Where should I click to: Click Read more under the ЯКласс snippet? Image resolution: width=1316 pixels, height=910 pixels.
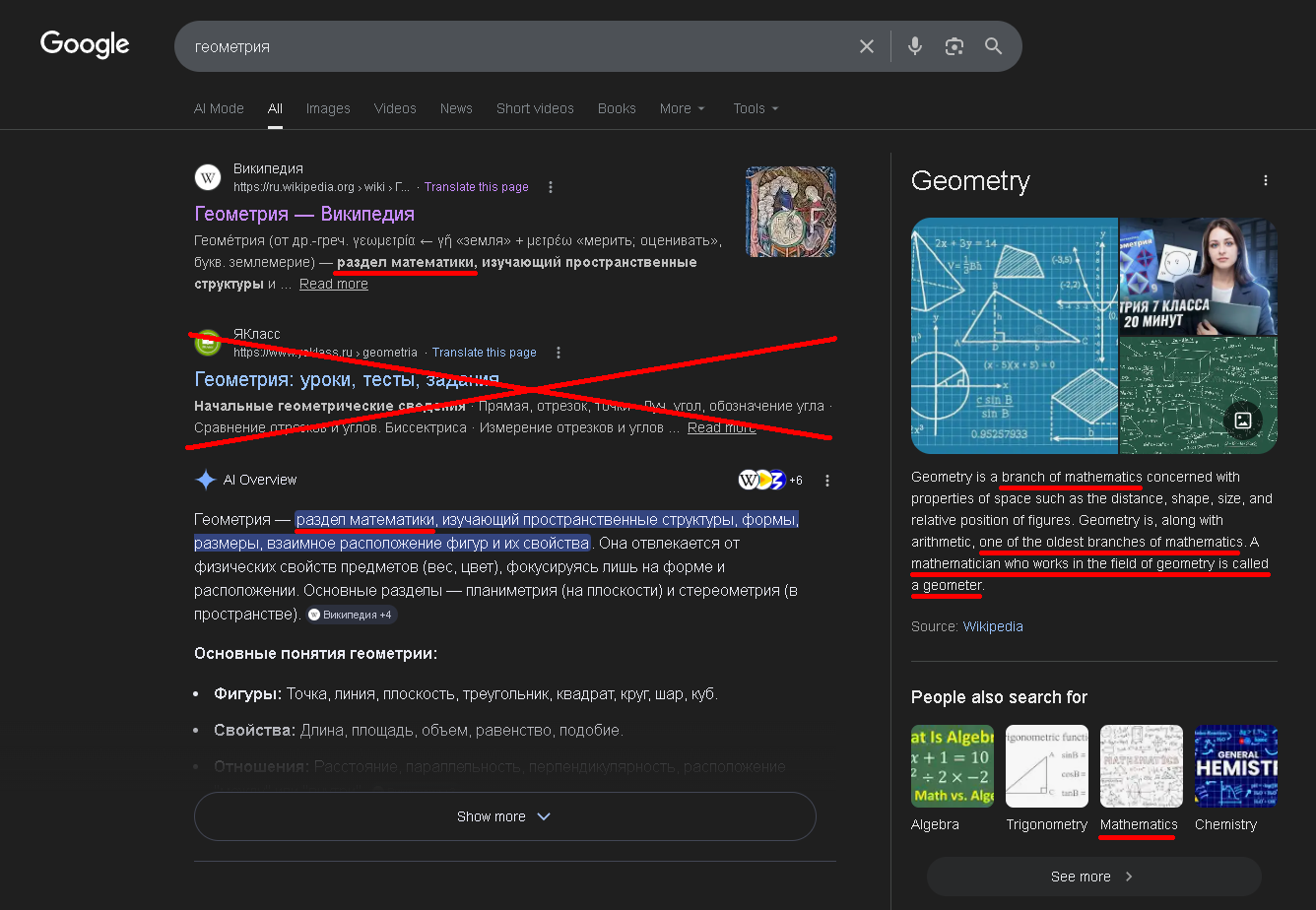click(x=722, y=427)
